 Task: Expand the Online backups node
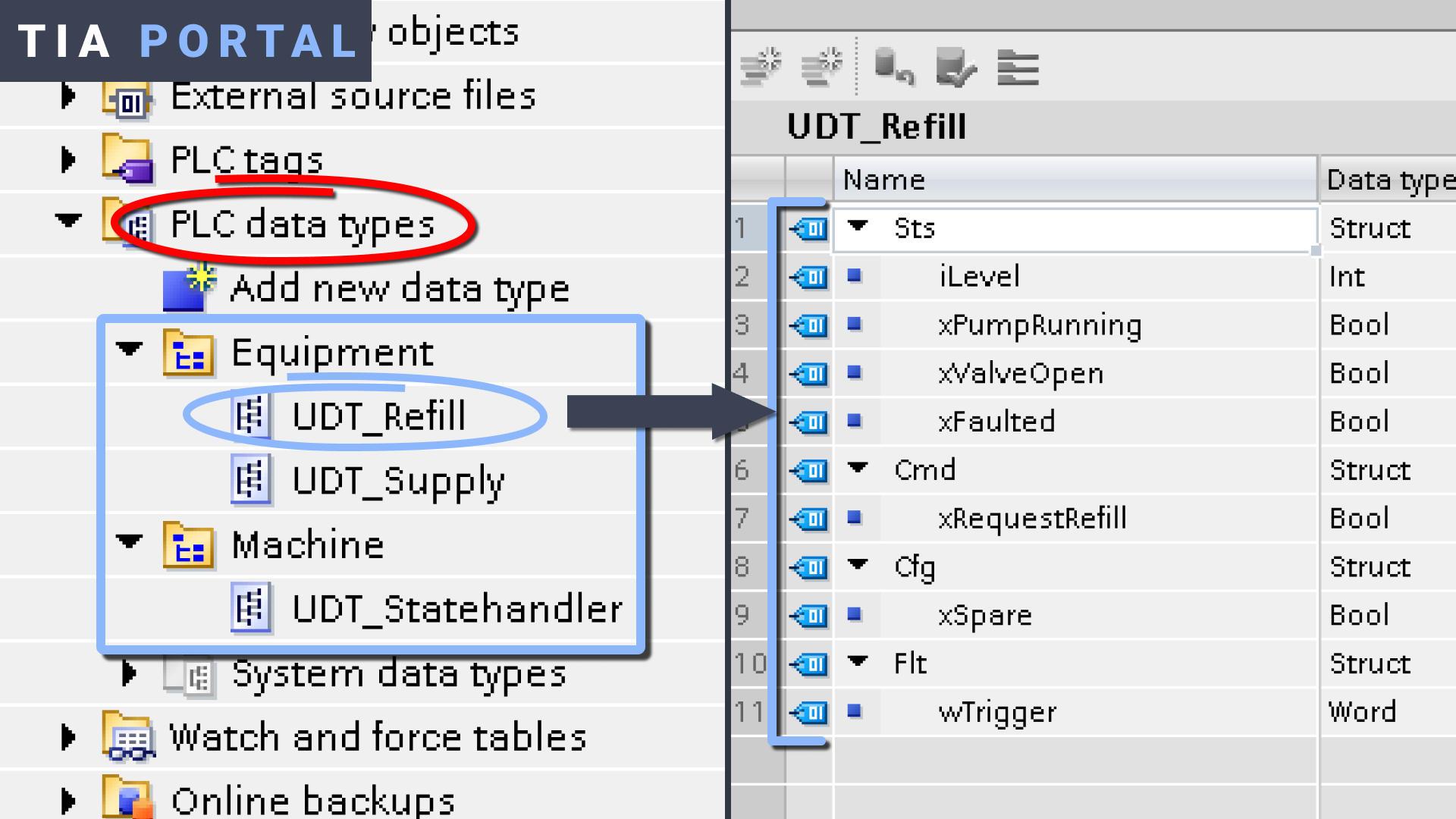(x=68, y=801)
